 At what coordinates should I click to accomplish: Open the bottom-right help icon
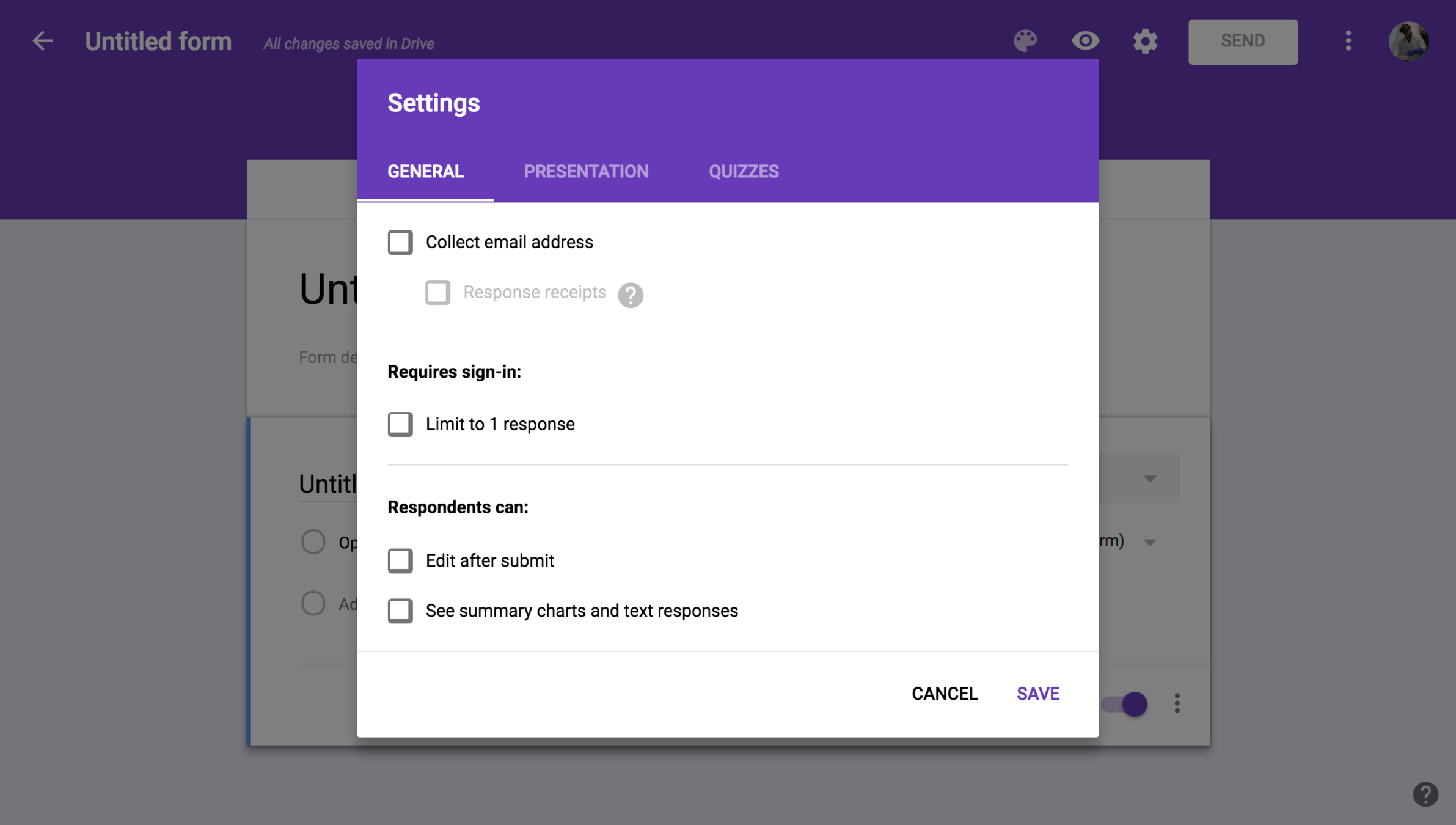pos(1425,794)
